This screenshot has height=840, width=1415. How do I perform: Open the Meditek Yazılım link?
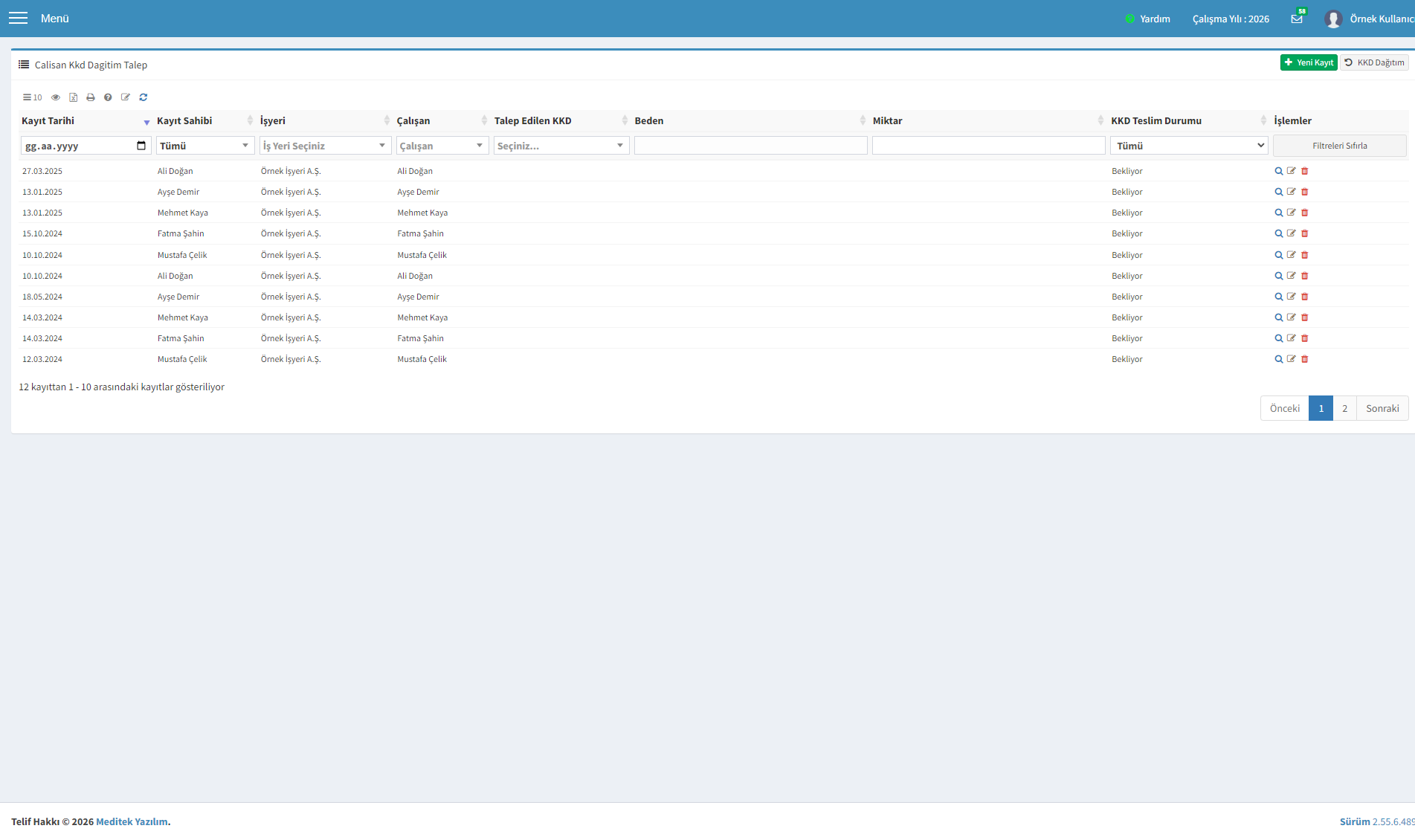coord(132,821)
